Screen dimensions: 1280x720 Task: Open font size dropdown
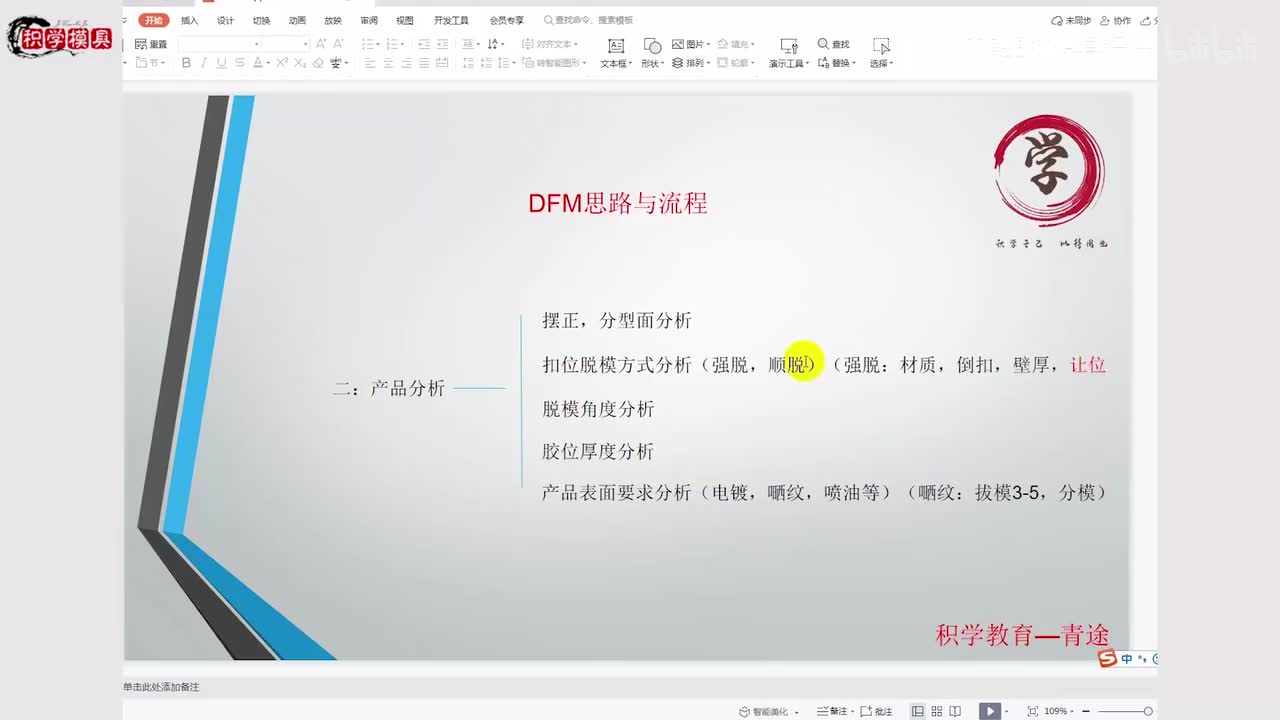coord(305,44)
